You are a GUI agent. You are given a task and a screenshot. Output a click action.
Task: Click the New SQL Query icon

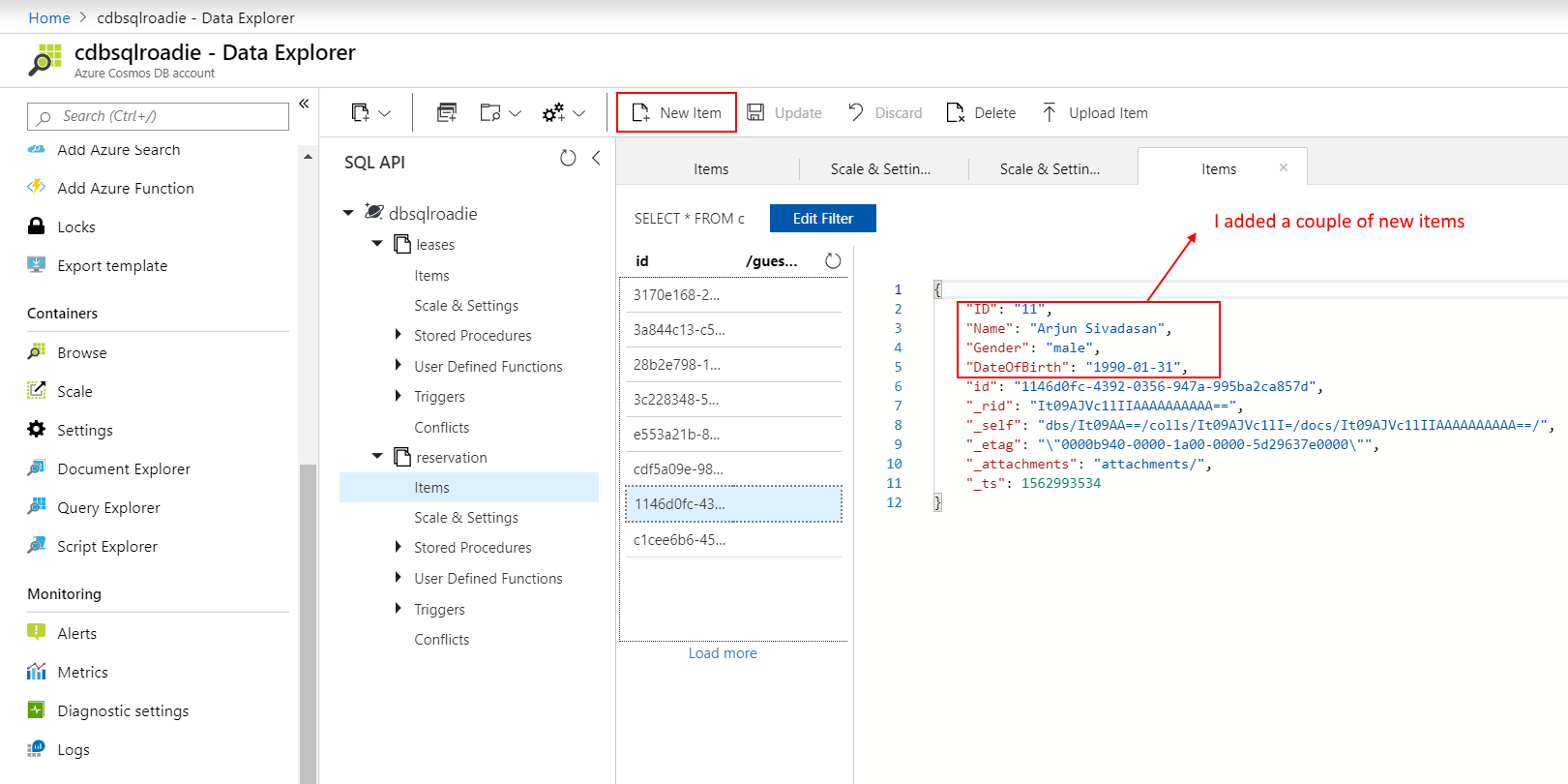click(446, 113)
